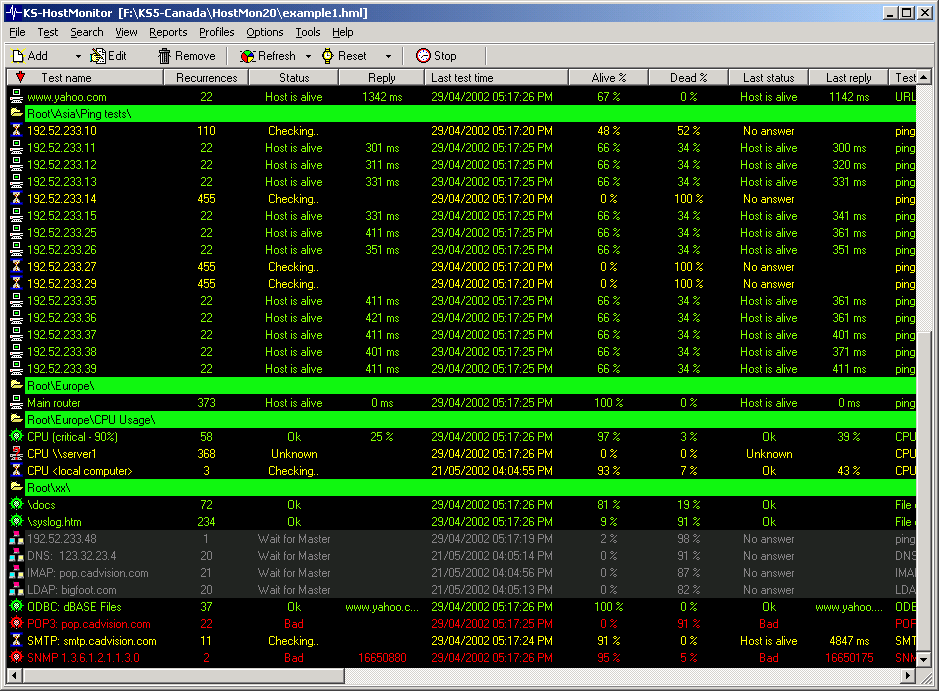This screenshot has height=691, width=939.
Task: Click the Remove trash can icon
Action: 165,56
